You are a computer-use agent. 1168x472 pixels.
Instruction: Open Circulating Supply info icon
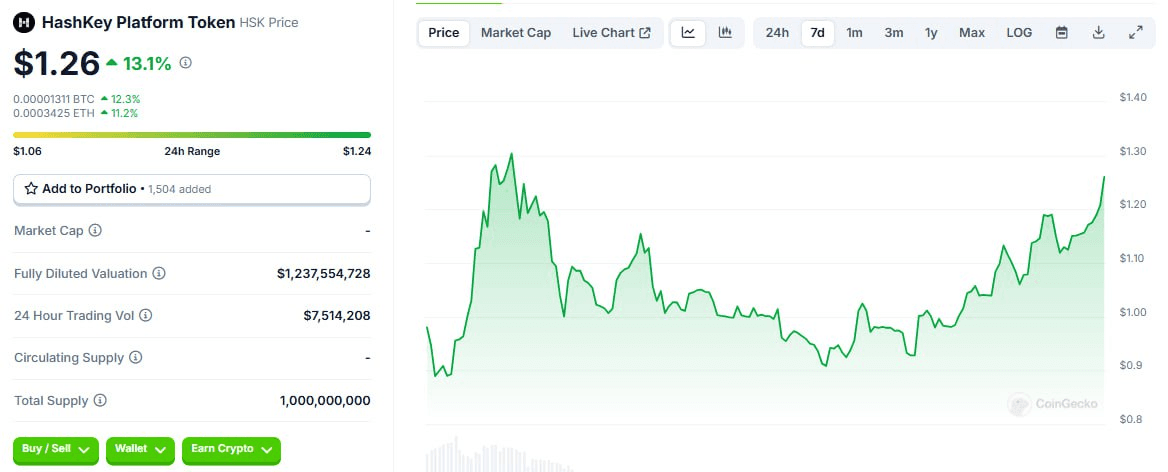click(136, 358)
